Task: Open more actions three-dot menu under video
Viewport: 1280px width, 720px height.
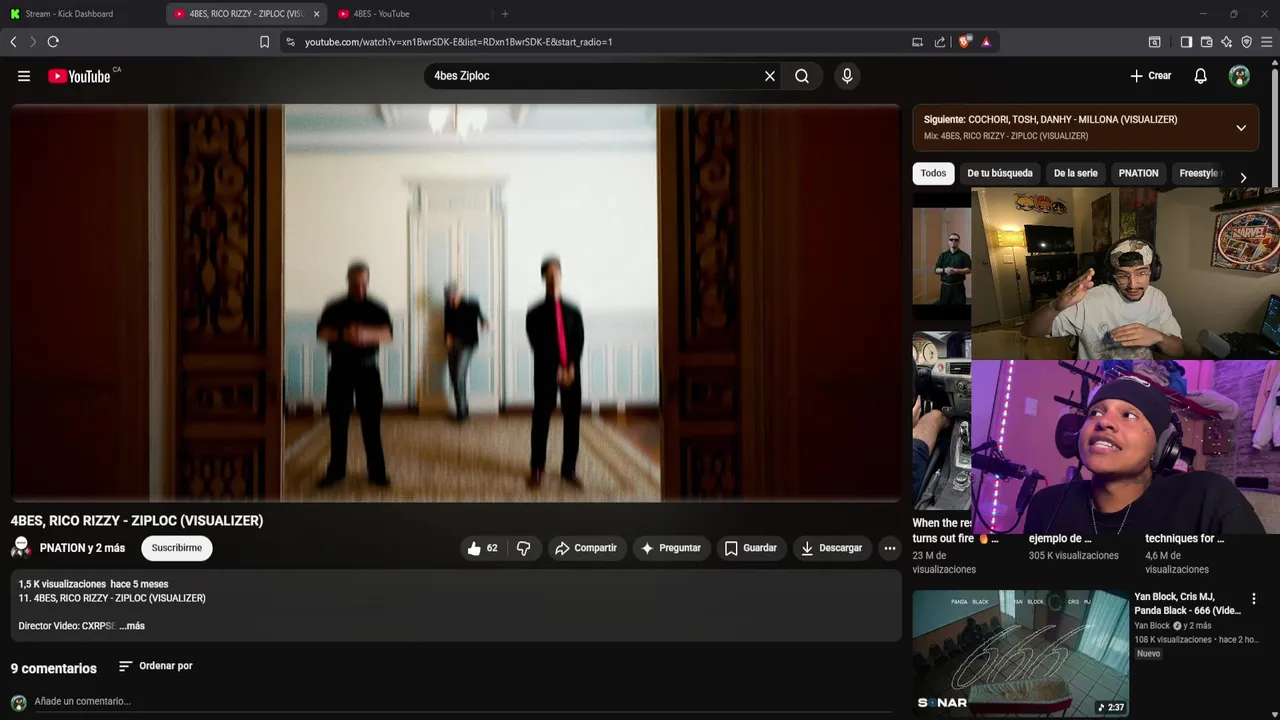Action: (x=889, y=548)
